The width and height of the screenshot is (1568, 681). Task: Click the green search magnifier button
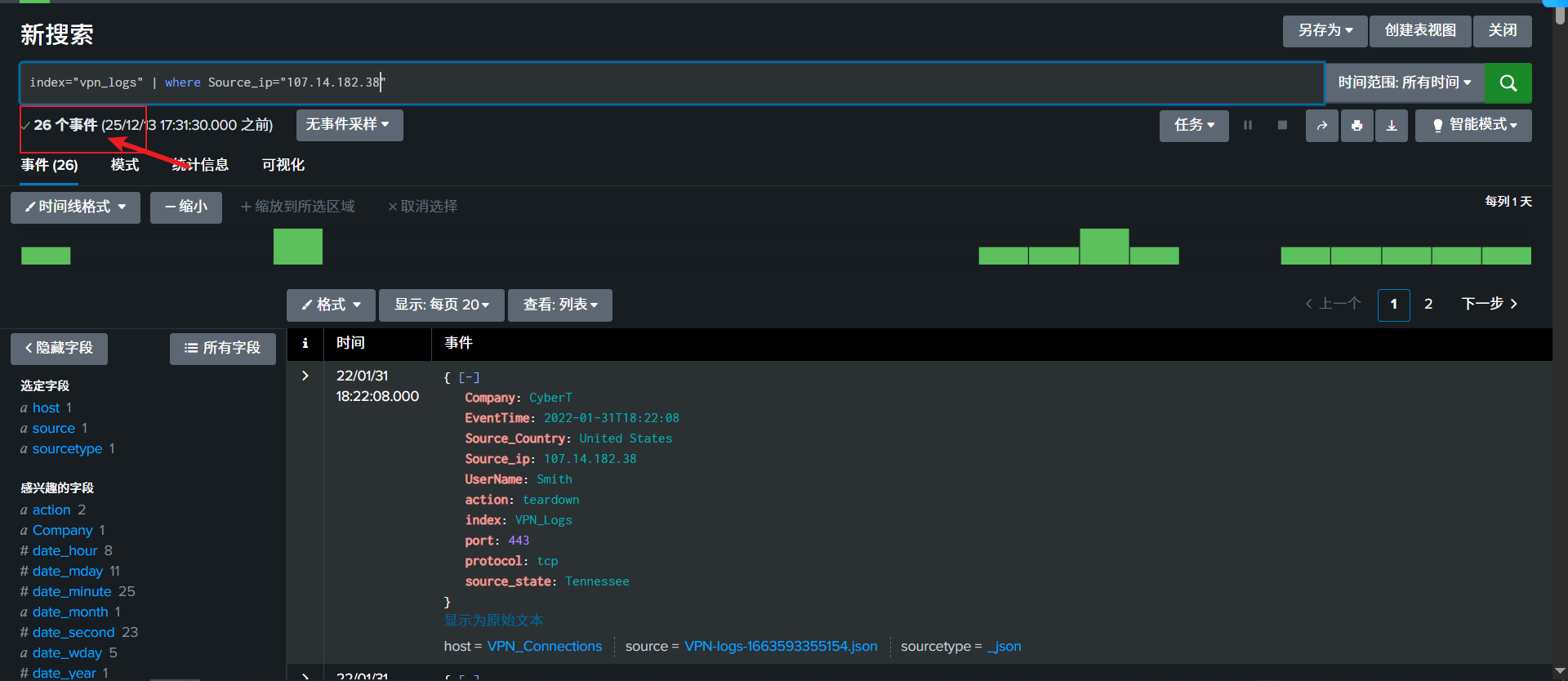pyautogui.click(x=1508, y=83)
